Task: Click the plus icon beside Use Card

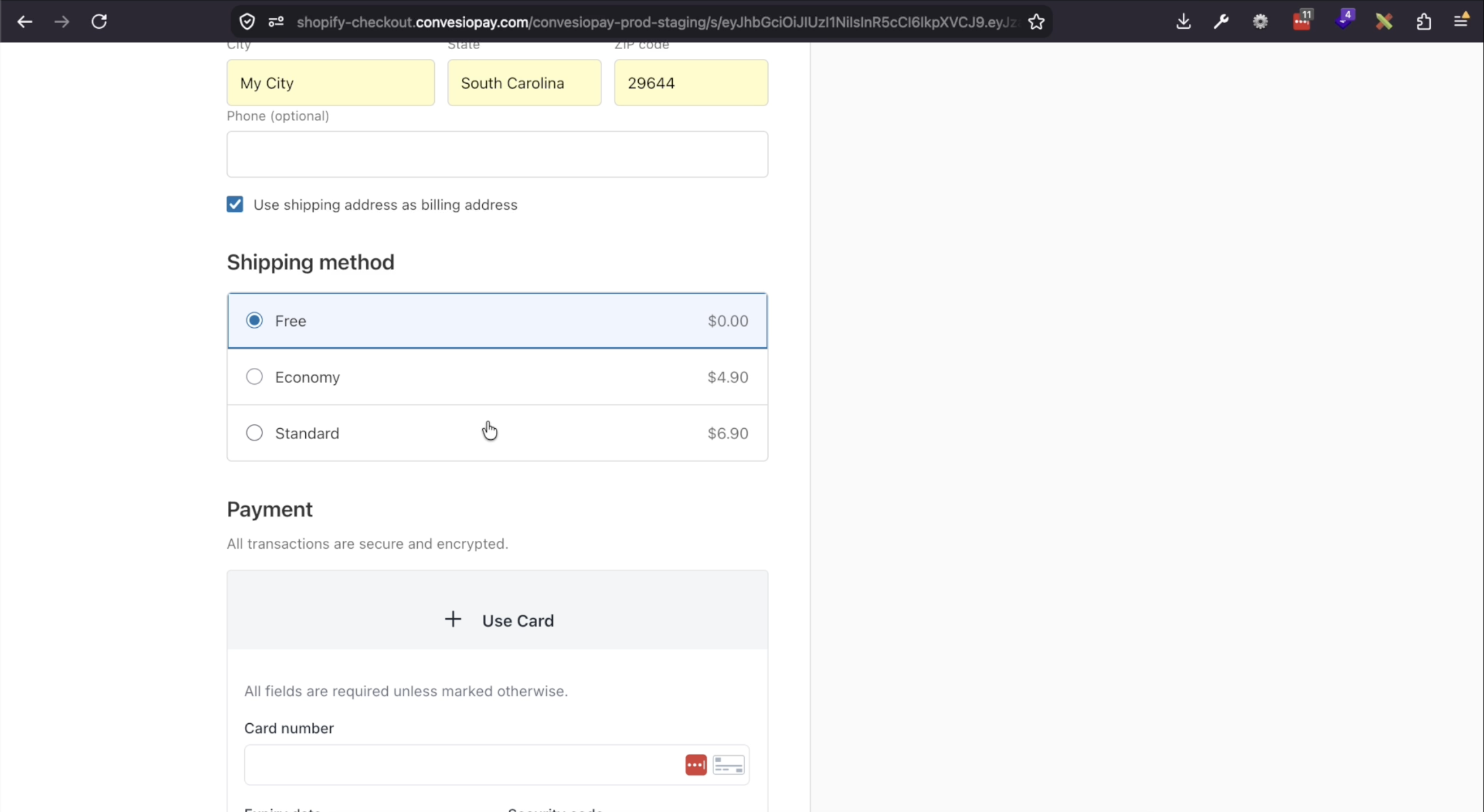Action: [453, 620]
